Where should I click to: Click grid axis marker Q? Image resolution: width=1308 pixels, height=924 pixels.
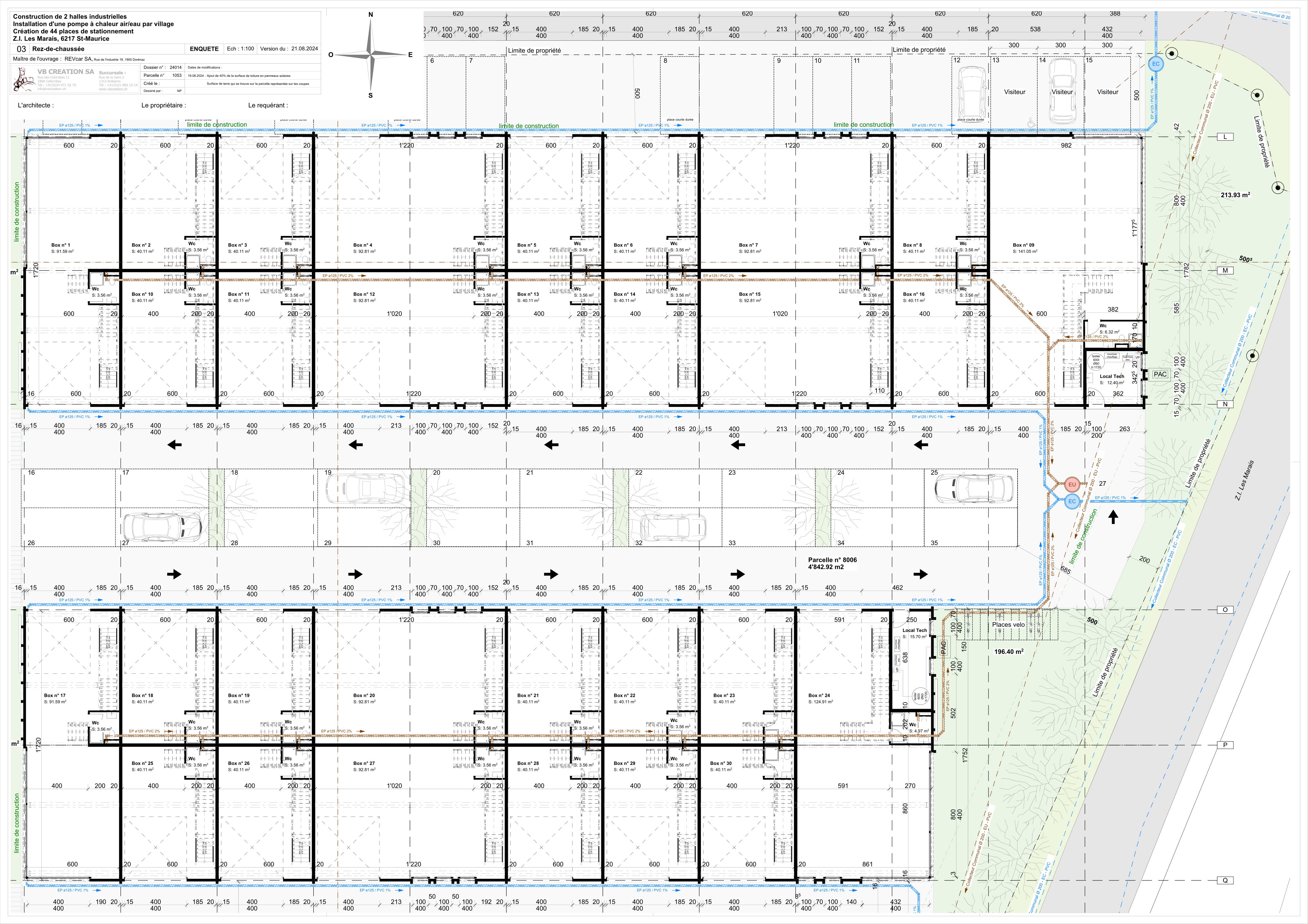(x=1225, y=880)
